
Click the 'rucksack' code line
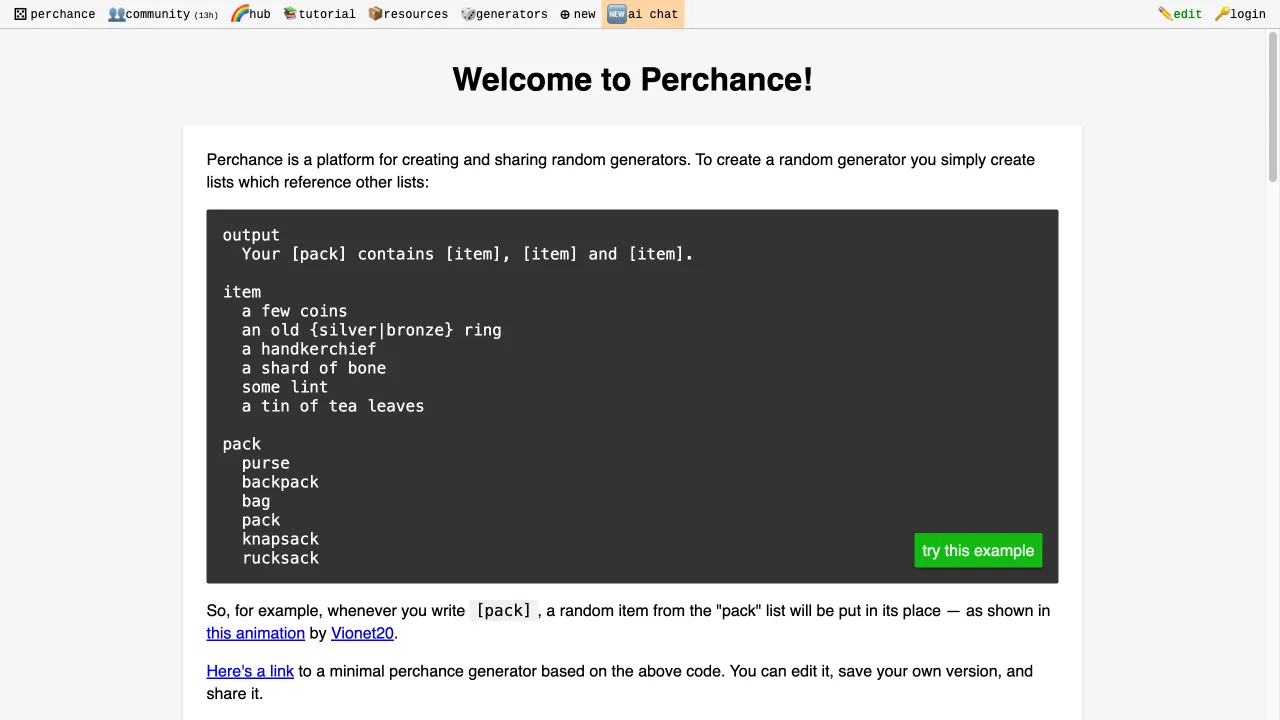click(x=280, y=558)
